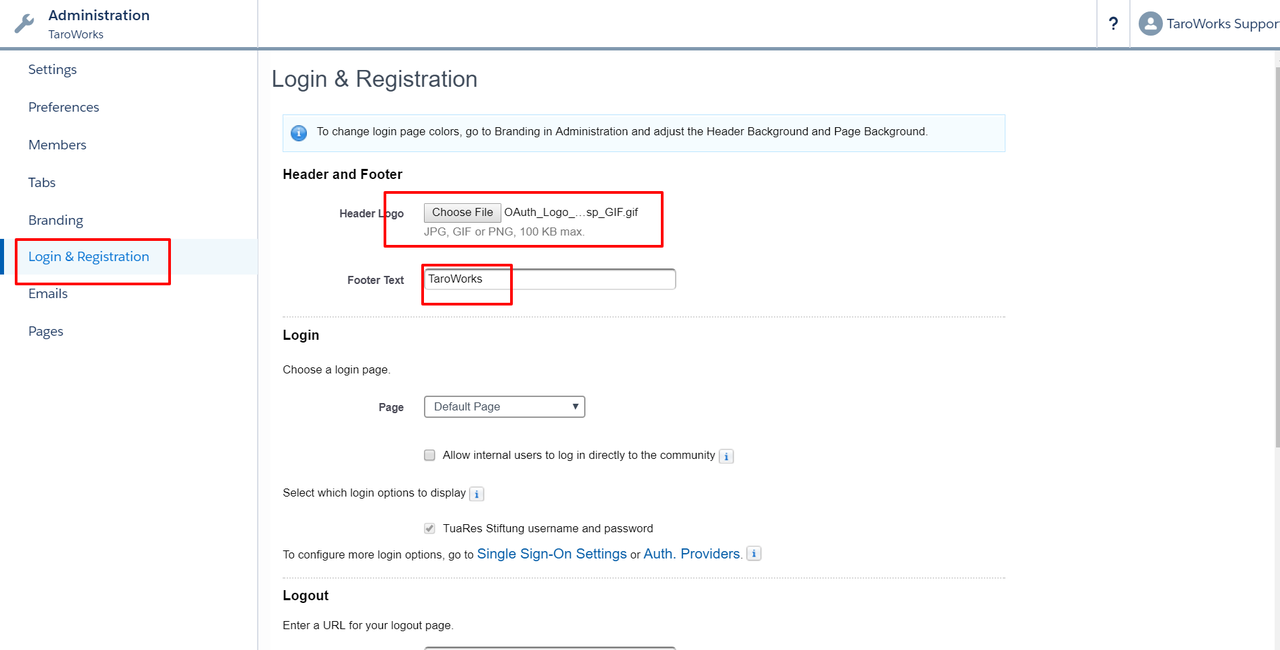The image size is (1280, 650).
Task: Go to Members in the sidebar
Action: (x=57, y=145)
